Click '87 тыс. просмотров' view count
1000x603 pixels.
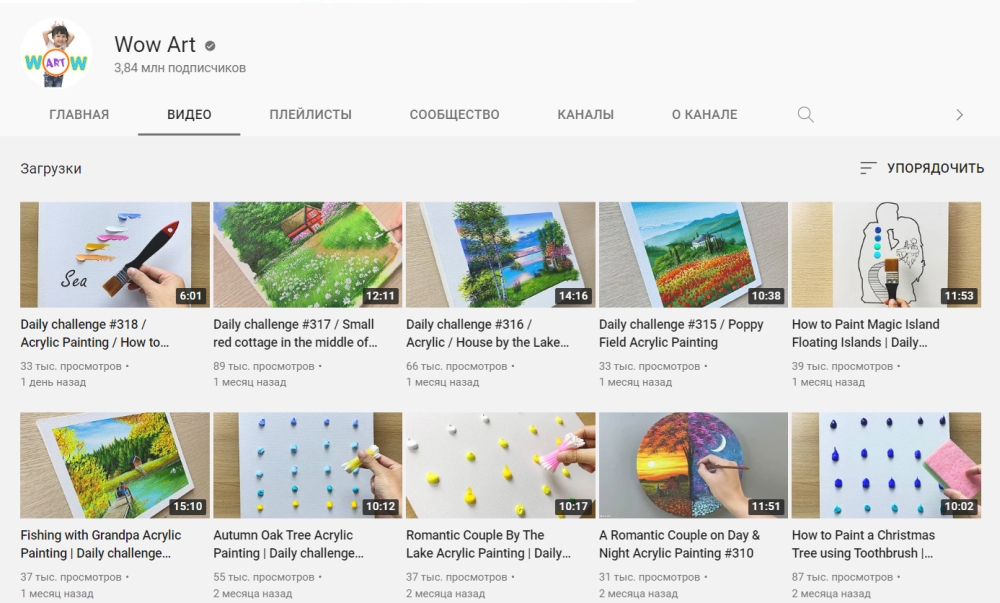pyautogui.click(x=842, y=577)
